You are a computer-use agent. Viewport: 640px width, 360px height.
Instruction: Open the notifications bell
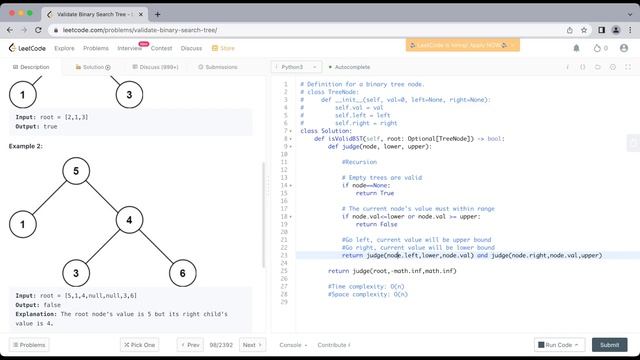coord(576,48)
